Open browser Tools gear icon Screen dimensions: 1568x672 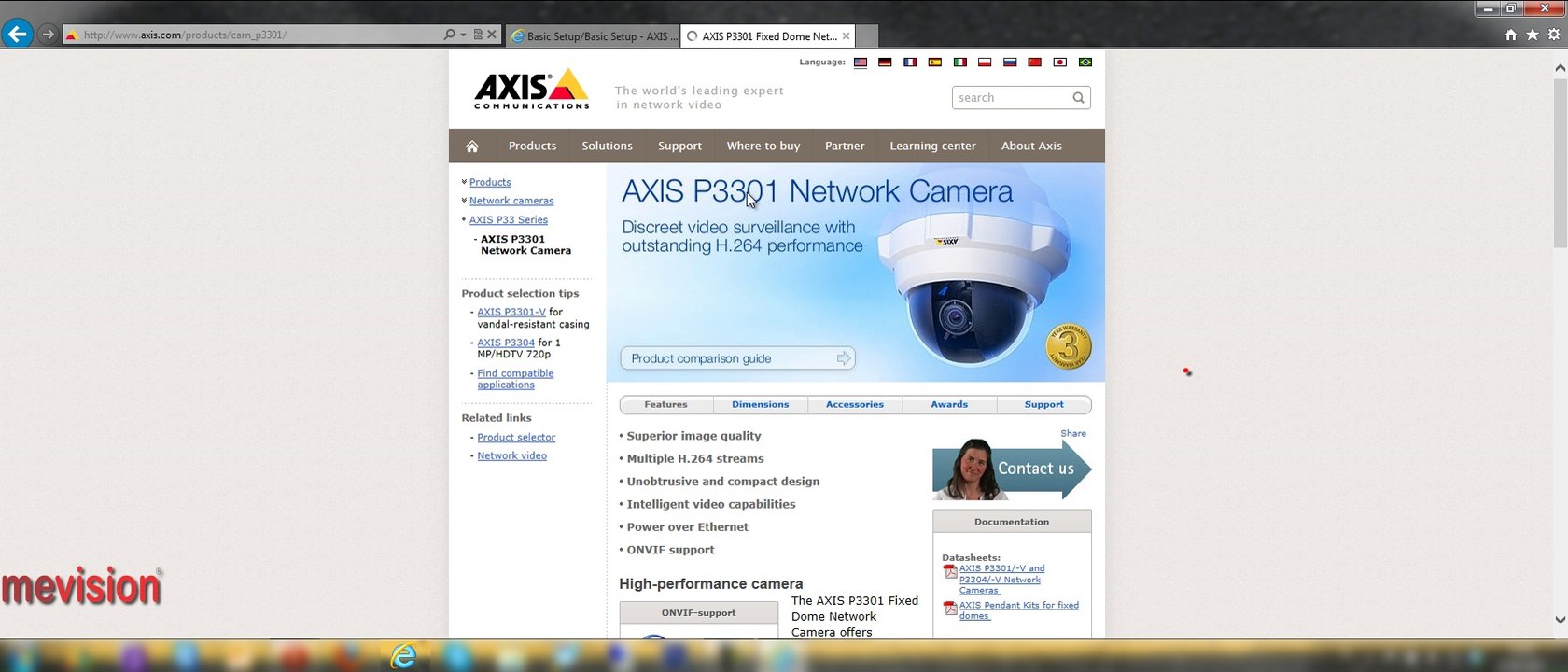[x=1554, y=35]
